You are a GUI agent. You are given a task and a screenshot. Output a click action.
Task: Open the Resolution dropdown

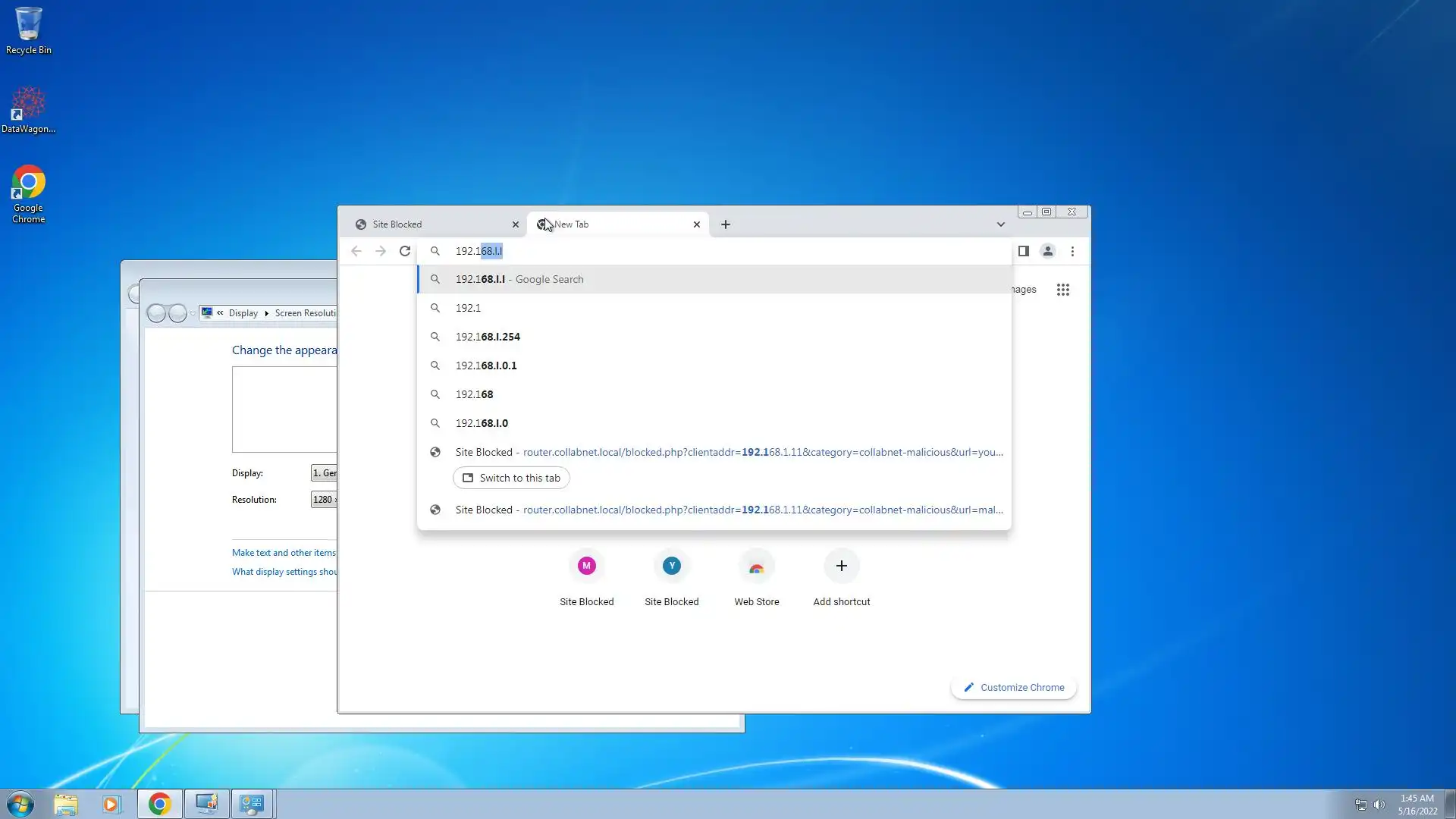pyautogui.click(x=324, y=500)
